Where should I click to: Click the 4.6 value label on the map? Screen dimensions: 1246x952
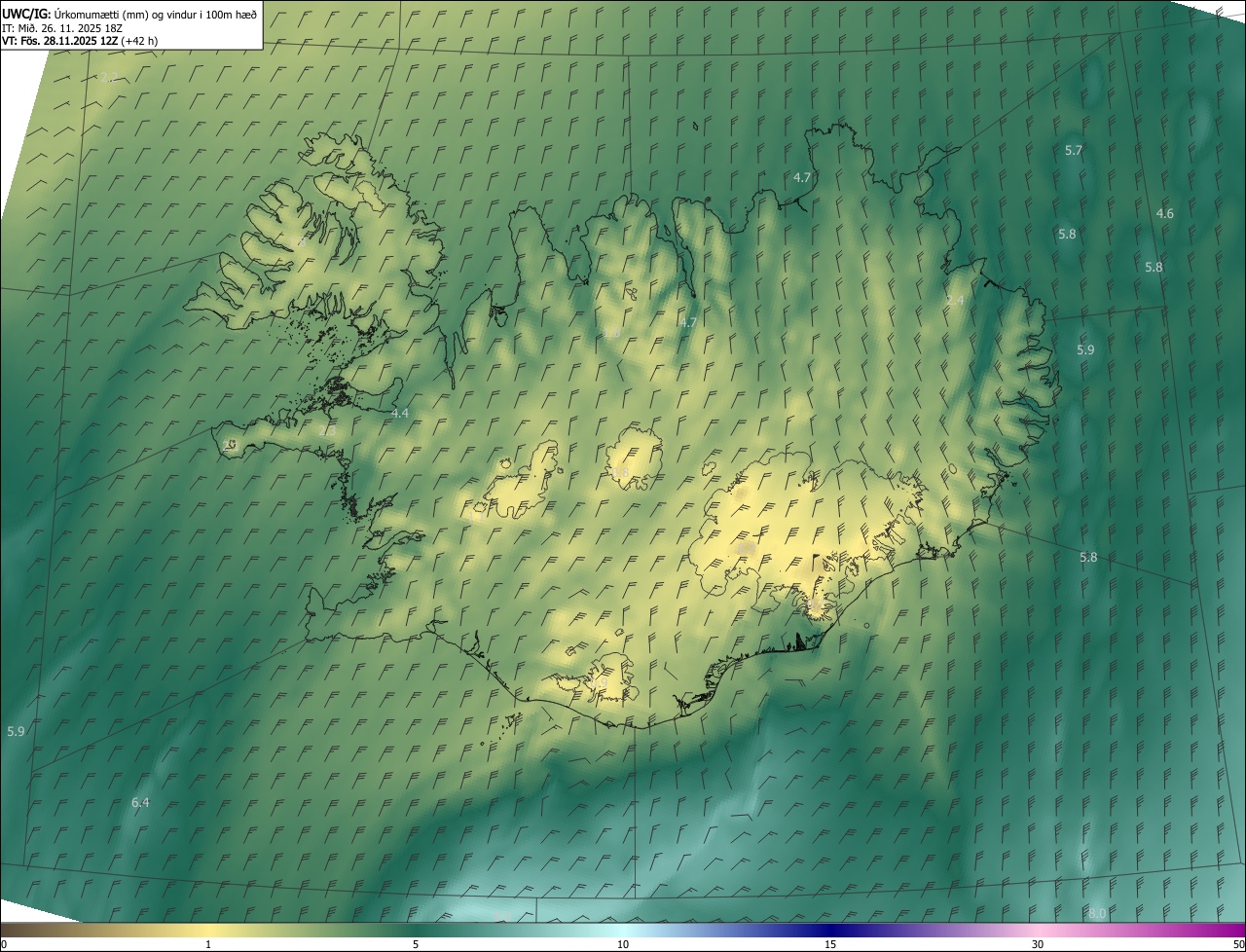[1164, 214]
